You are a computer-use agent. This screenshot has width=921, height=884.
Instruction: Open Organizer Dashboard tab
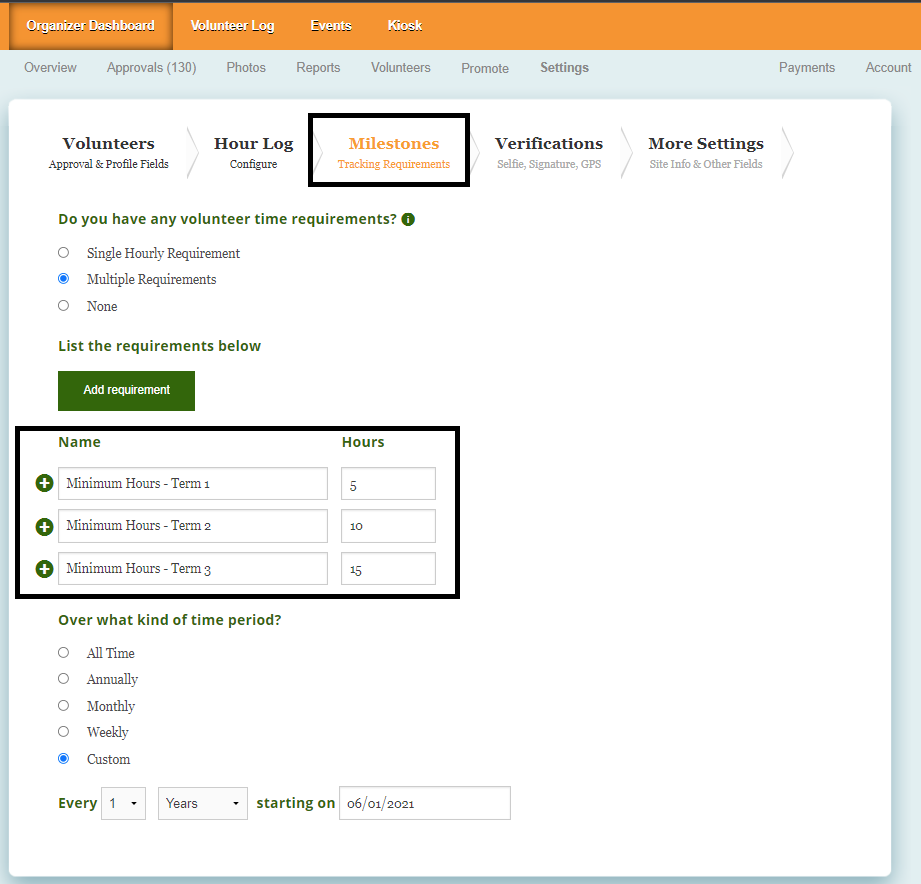point(90,26)
